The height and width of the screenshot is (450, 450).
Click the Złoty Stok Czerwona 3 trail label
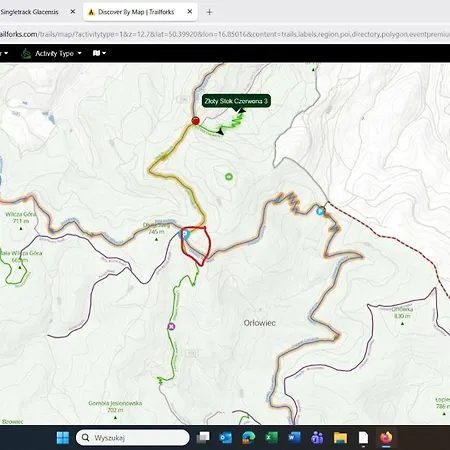pos(236,101)
